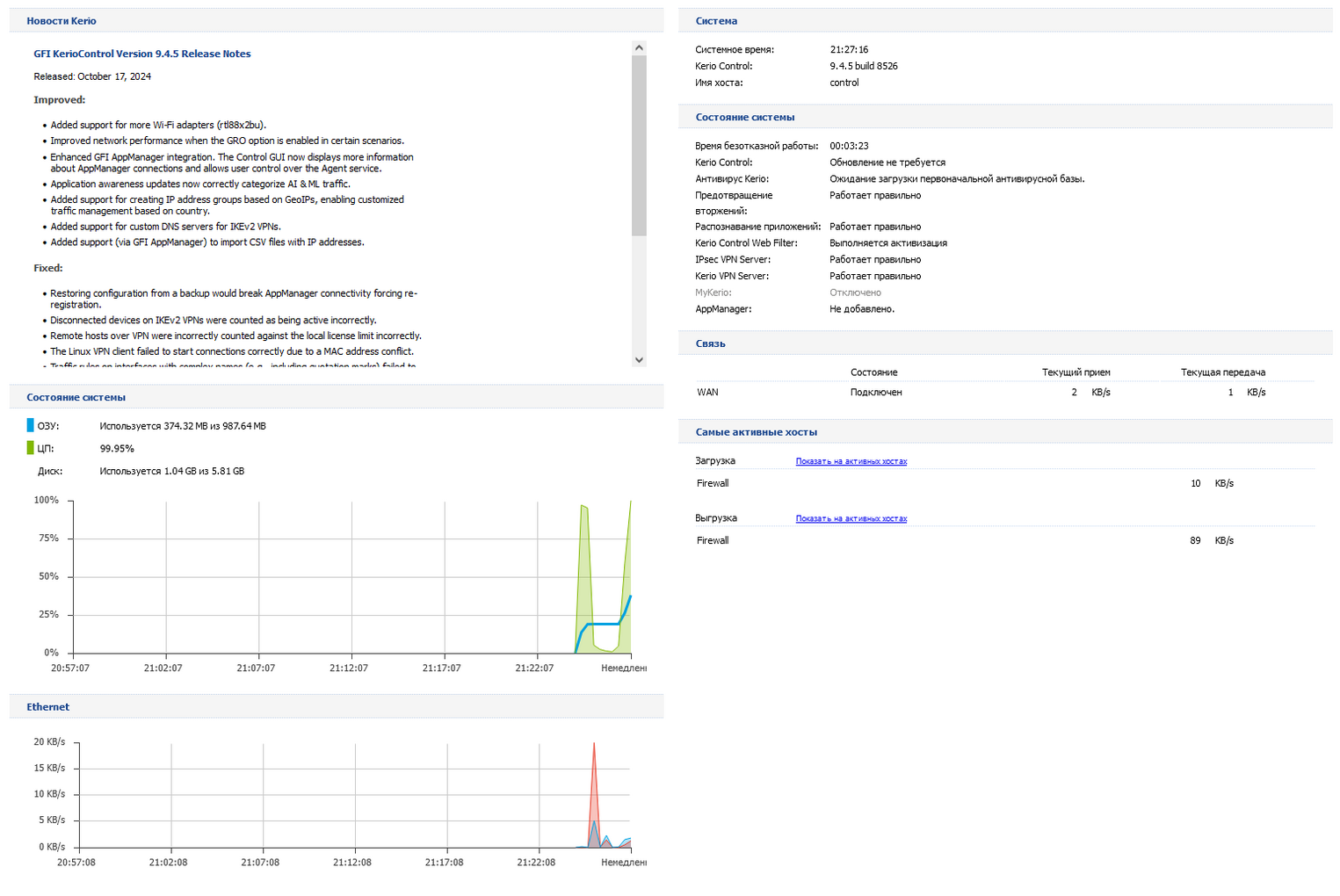Click 'Added support for more Wi-Fi adapters' note
The width and height of the screenshot is (1340, 896).
point(158,125)
